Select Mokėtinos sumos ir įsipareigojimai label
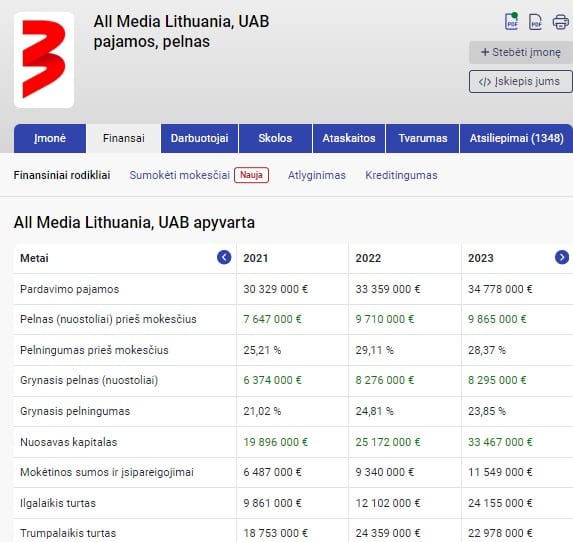This screenshot has height=542, width=573. [x=107, y=472]
